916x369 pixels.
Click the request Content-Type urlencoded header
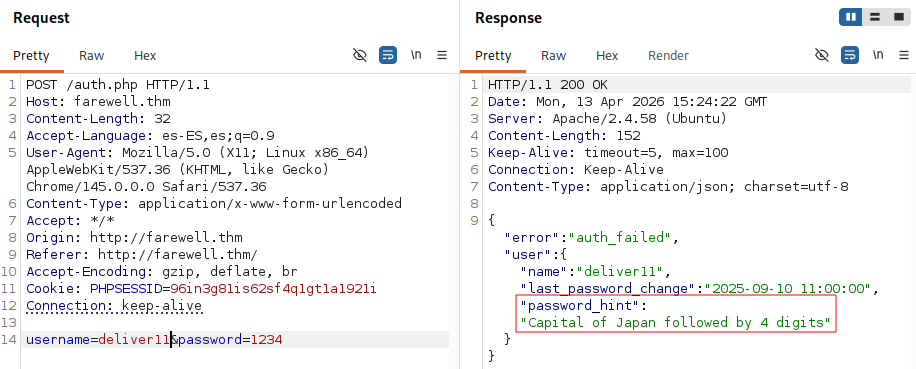pos(214,204)
